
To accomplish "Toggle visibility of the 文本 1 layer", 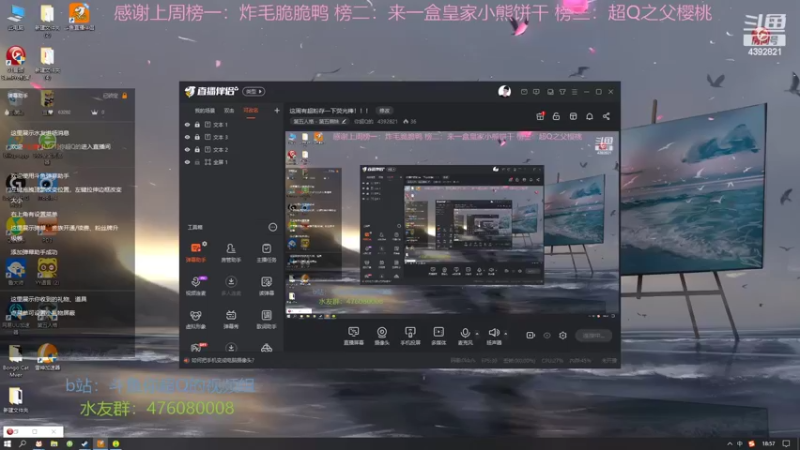I will tap(187, 124).
